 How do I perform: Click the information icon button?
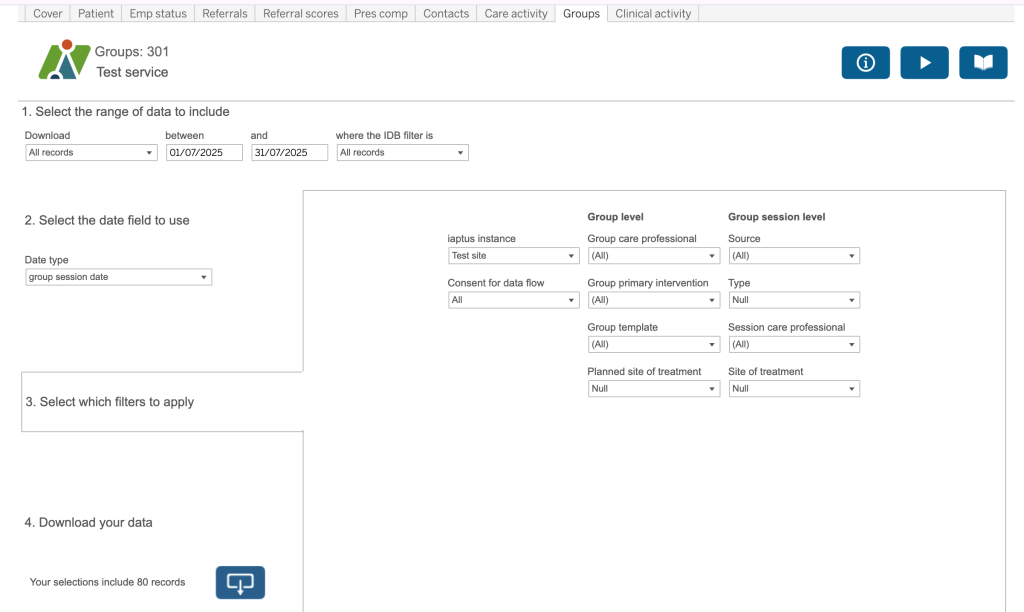[x=865, y=63]
